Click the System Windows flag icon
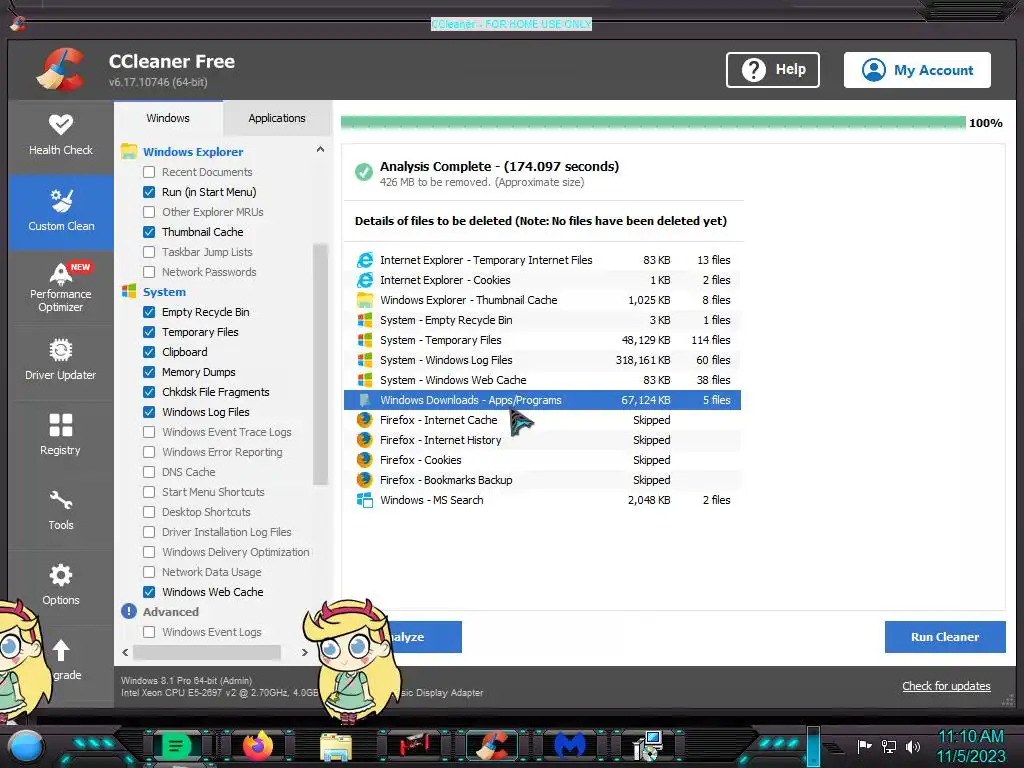Viewport: 1024px width, 768px height. coord(129,292)
